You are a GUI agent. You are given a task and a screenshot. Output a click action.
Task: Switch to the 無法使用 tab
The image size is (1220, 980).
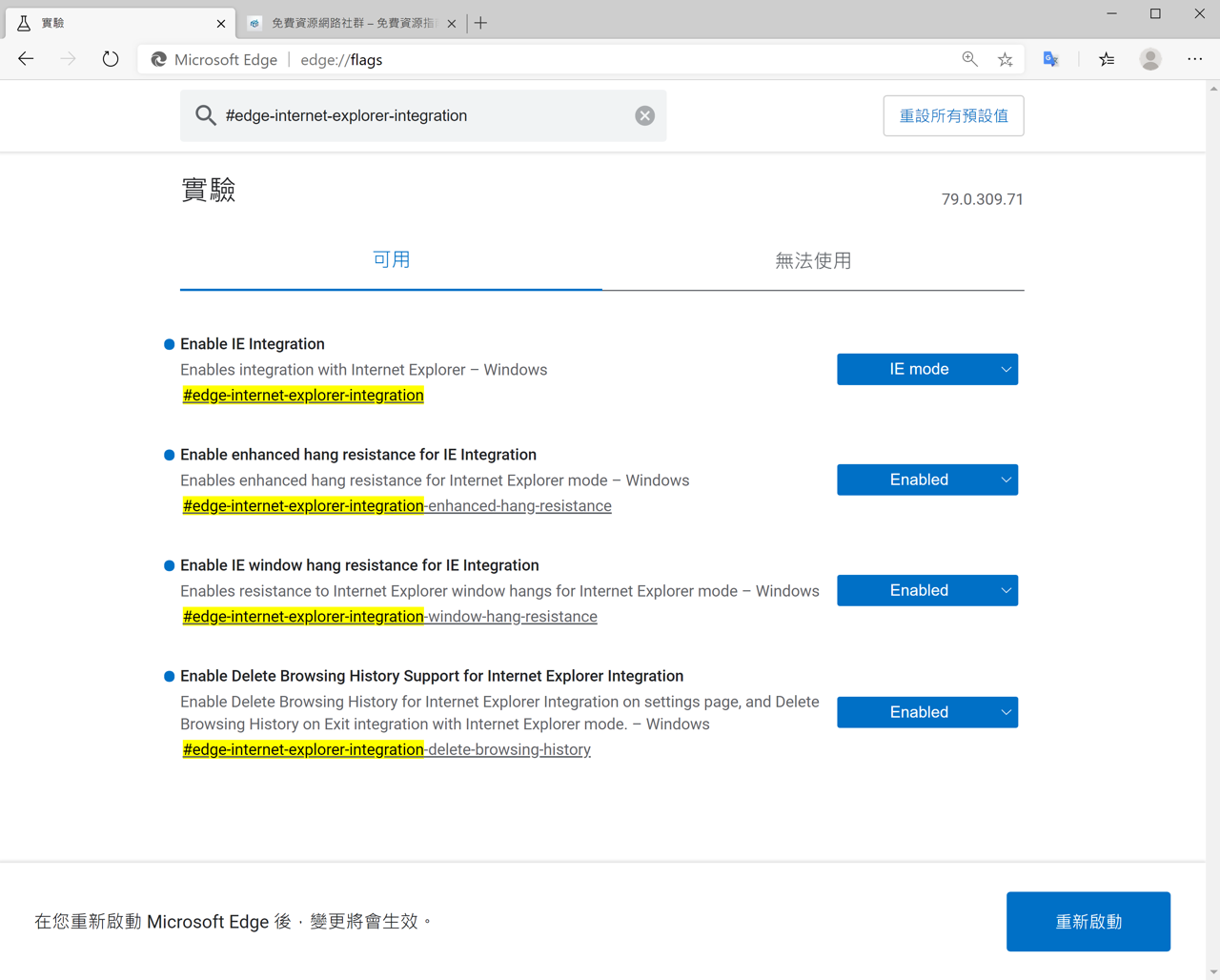tap(813, 259)
